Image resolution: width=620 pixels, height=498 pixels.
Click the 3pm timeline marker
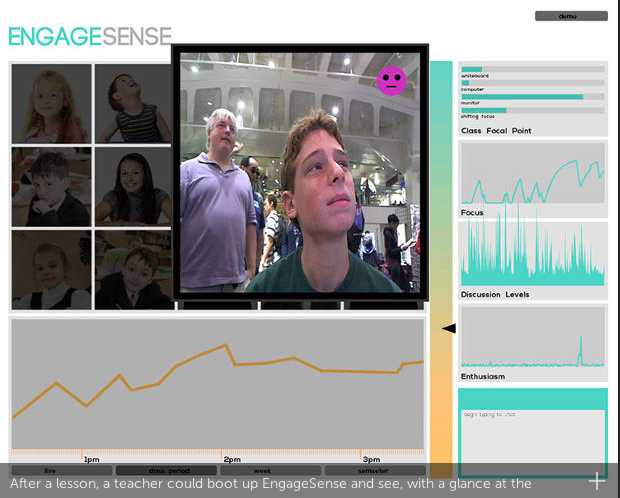[x=371, y=459]
